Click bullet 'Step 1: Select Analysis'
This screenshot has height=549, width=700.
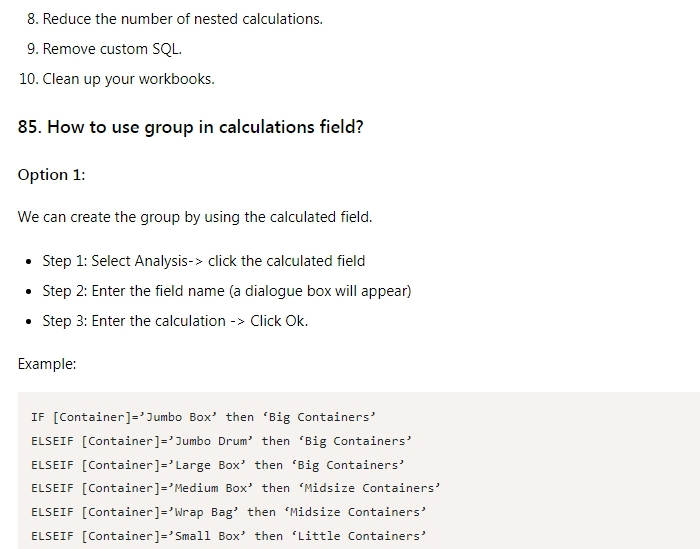click(x=204, y=261)
